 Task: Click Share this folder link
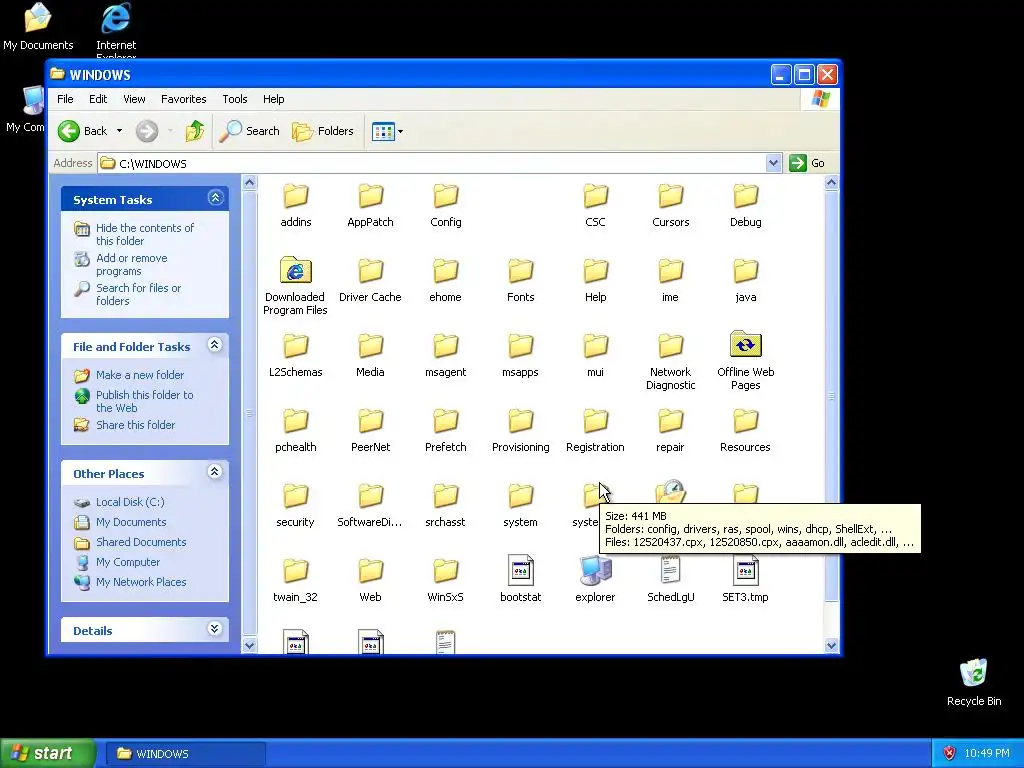(135, 425)
